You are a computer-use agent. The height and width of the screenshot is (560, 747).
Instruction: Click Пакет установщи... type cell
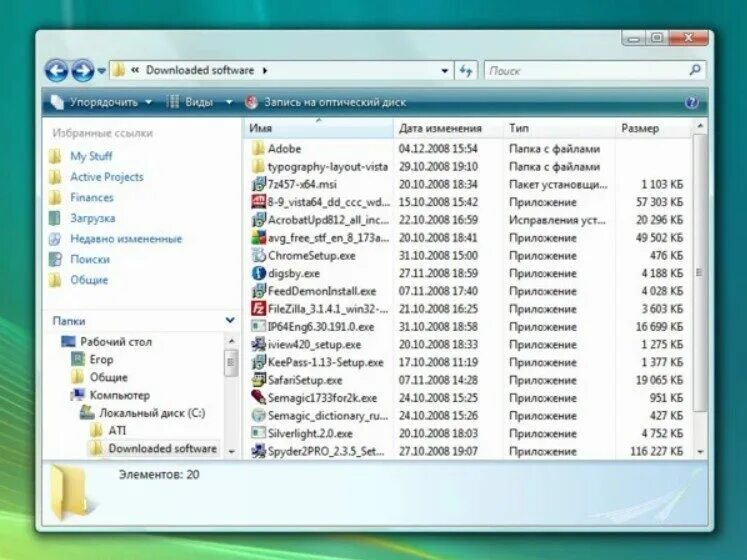pyautogui.click(x=558, y=184)
